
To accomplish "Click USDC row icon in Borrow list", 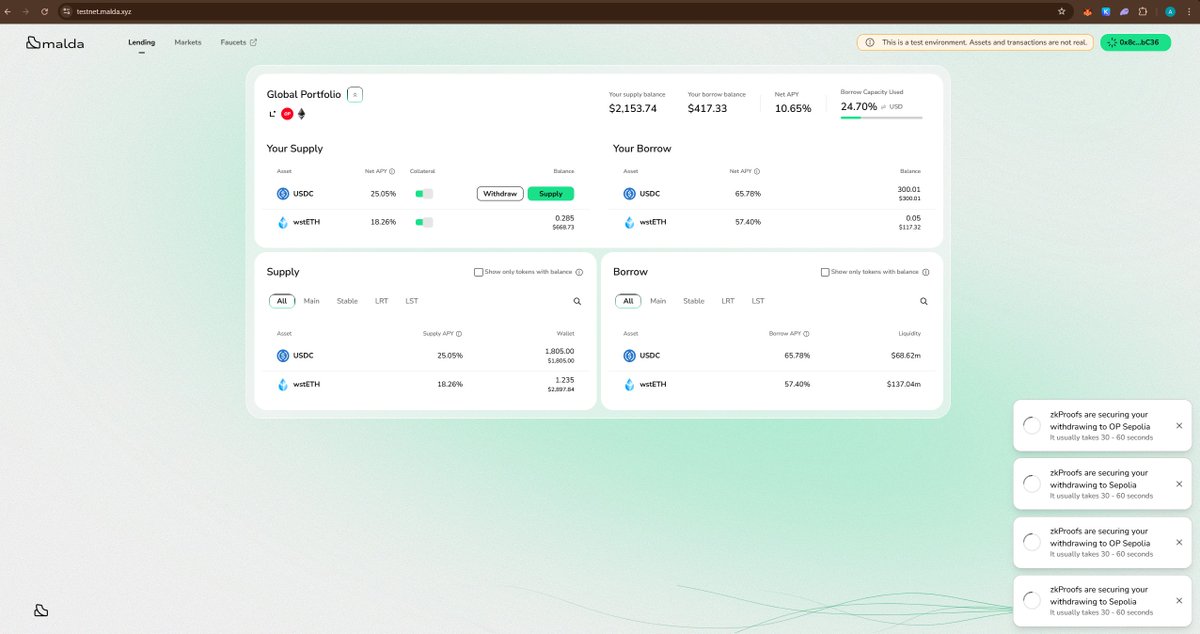I will pos(629,355).
